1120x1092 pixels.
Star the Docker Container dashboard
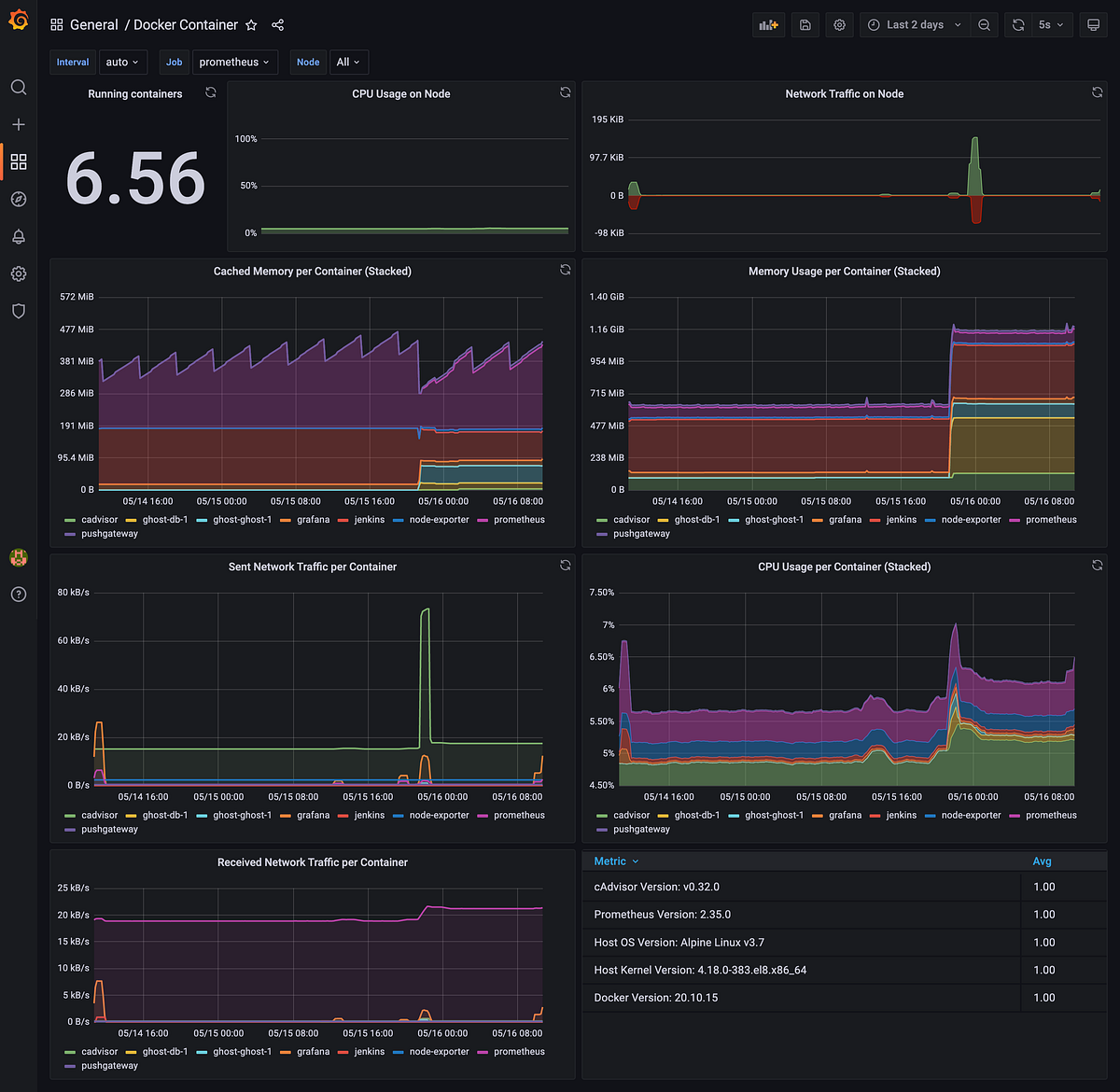250,25
